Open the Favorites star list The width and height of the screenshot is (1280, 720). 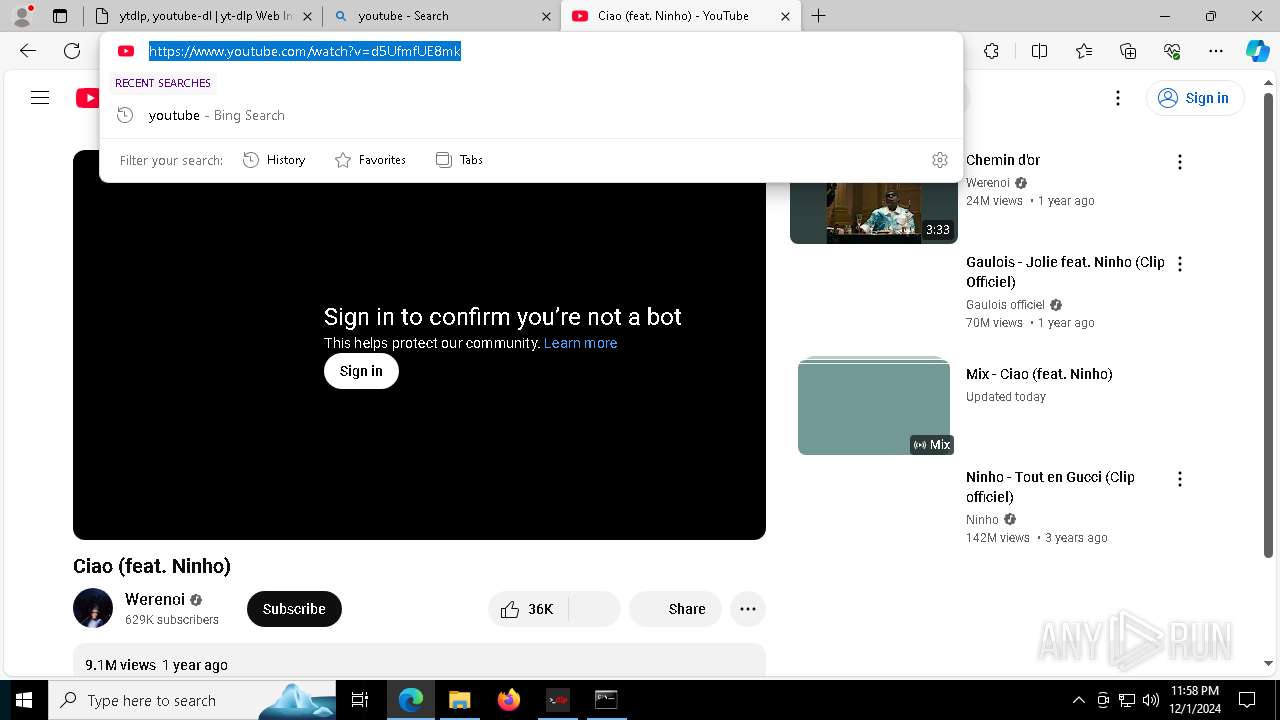click(x=1084, y=51)
